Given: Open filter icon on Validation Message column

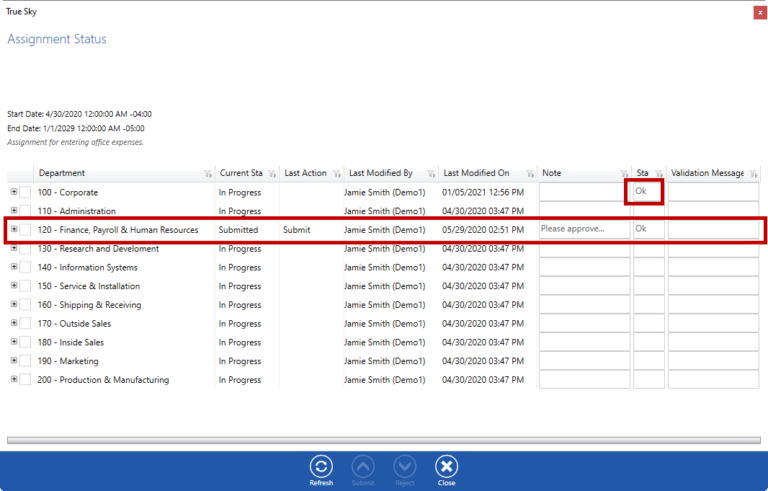Looking at the screenshot, I should click(x=752, y=174).
